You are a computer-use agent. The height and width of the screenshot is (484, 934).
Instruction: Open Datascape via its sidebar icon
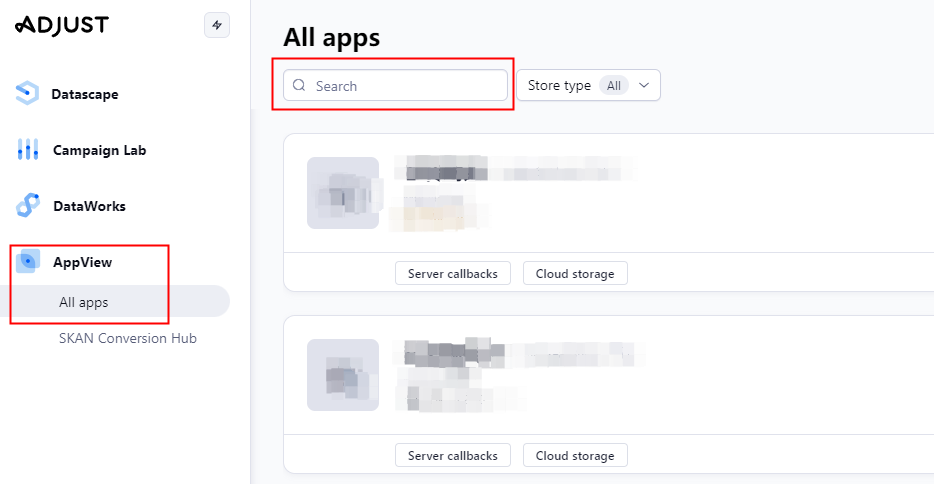27,94
